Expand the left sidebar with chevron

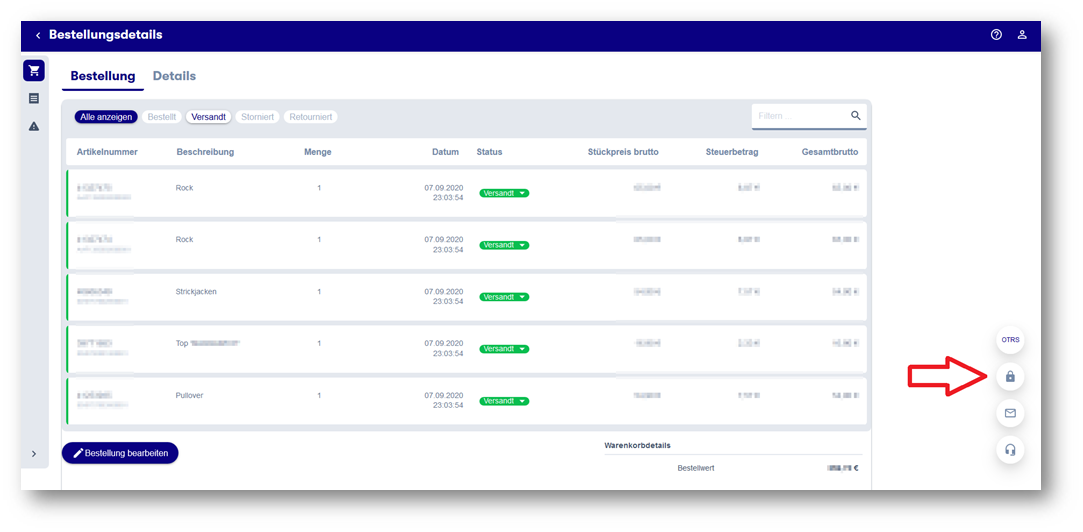34,454
